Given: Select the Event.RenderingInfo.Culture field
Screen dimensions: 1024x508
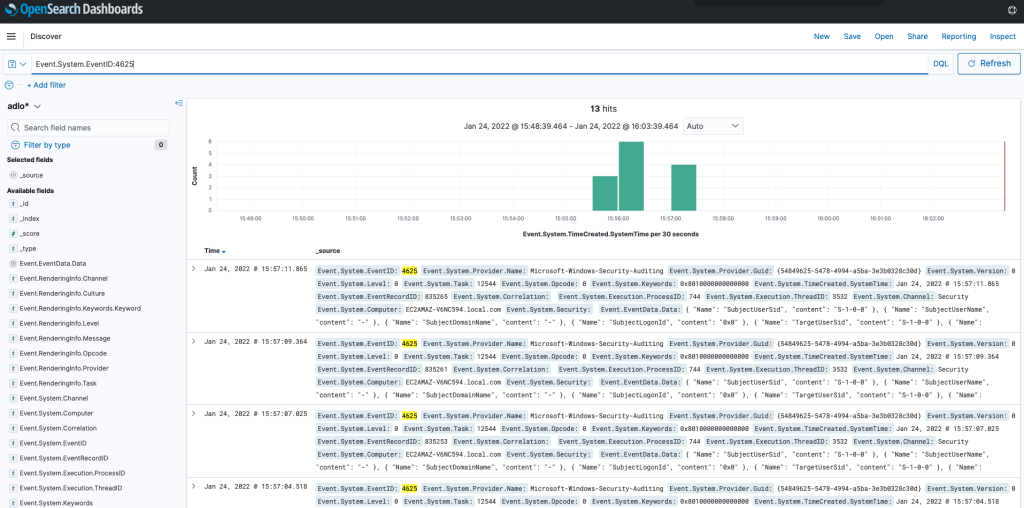Looking at the screenshot, I should coord(62,294).
